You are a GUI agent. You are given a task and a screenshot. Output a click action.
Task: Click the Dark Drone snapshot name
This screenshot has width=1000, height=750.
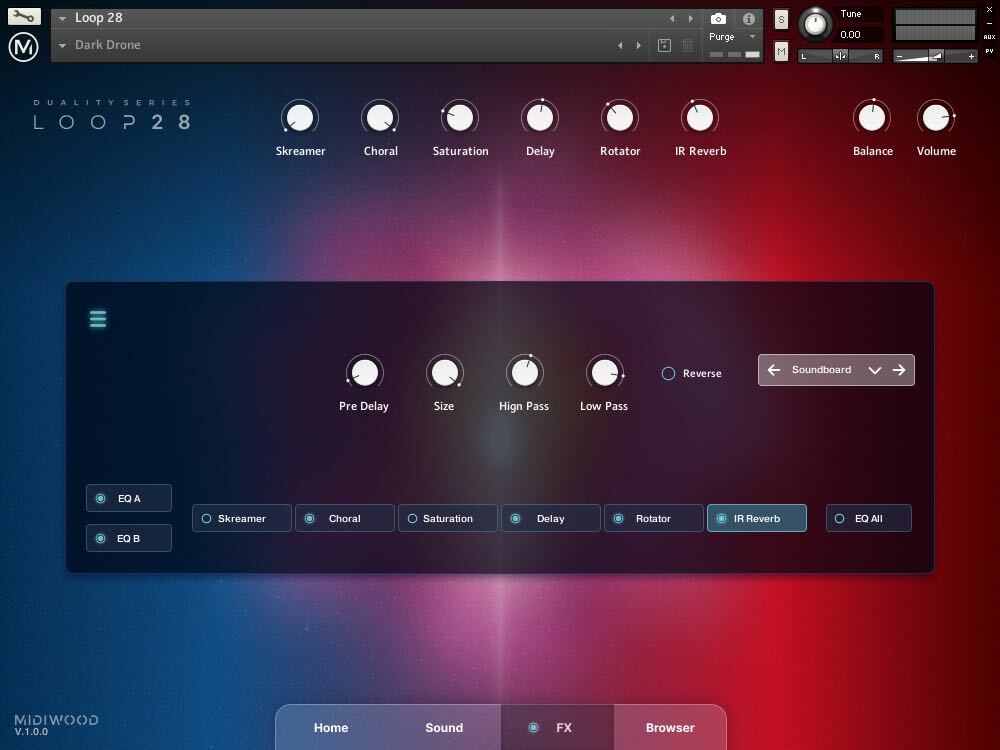tap(108, 45)
